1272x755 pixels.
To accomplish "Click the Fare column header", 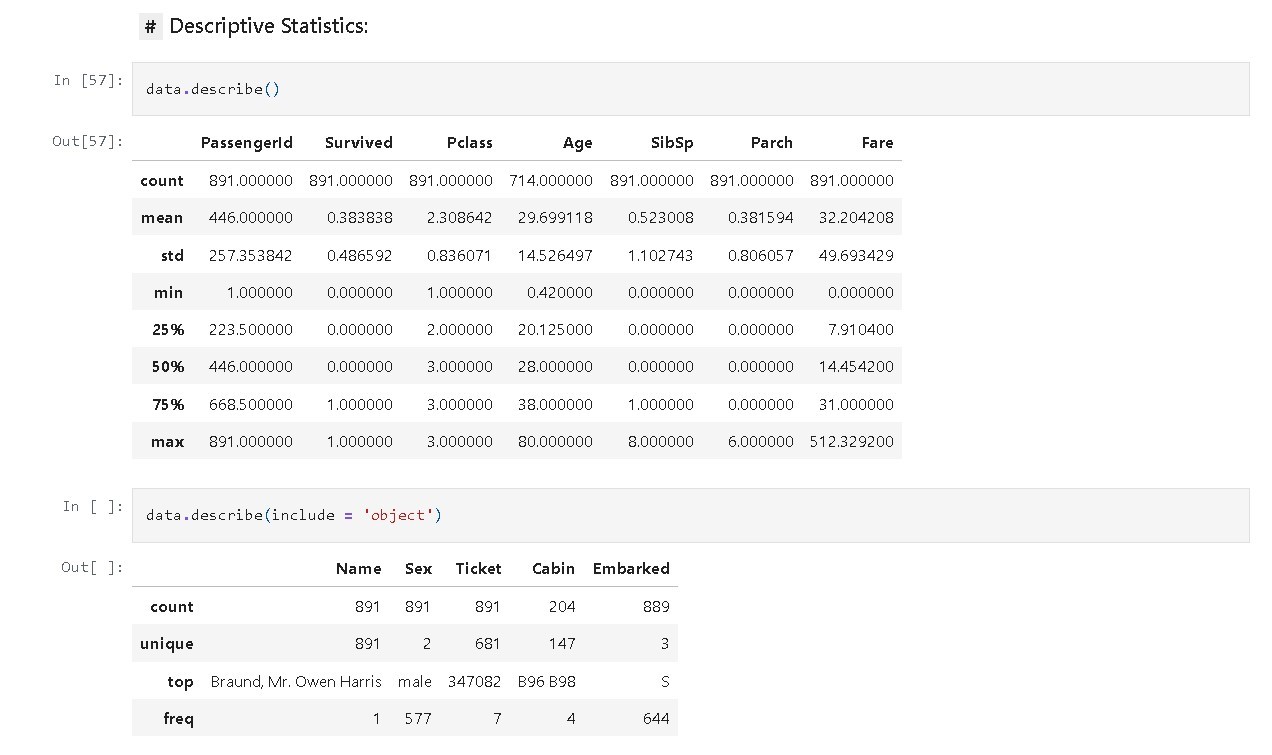I will coord(877,143).
